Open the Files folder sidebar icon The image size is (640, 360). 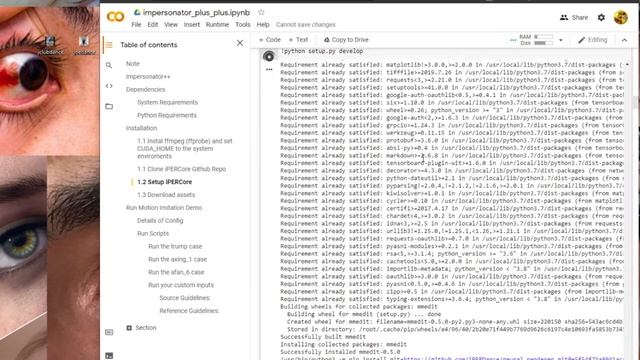[x=109, y=107]
